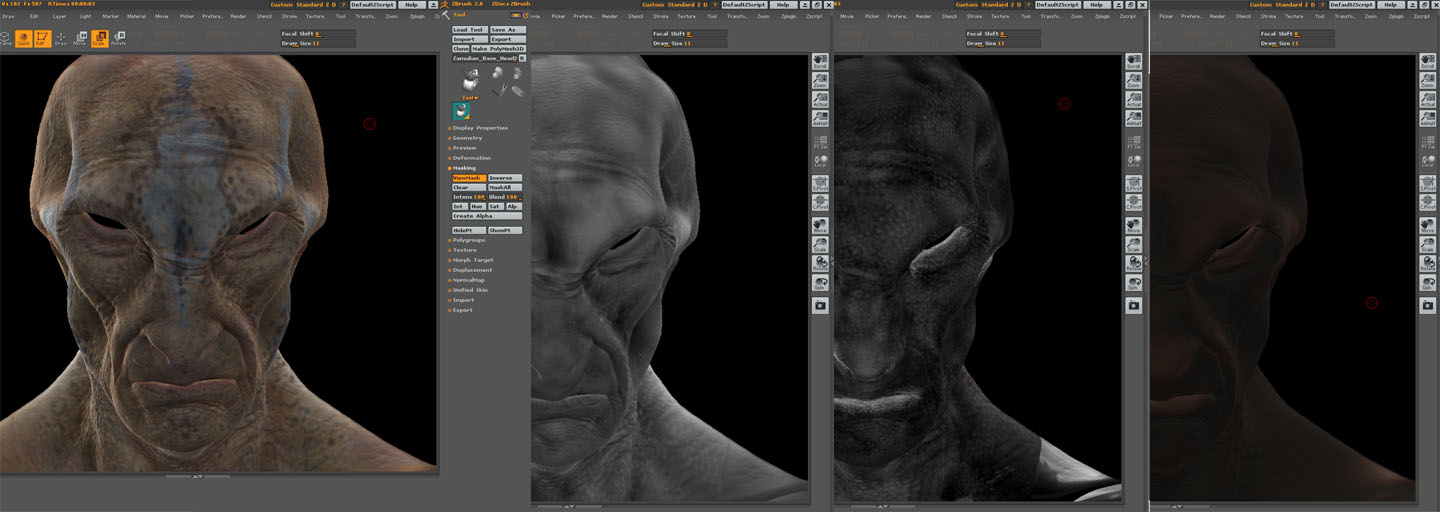The image size is (1440, 512).
Task: Toggle the Hue masking option
Action: 476,206
